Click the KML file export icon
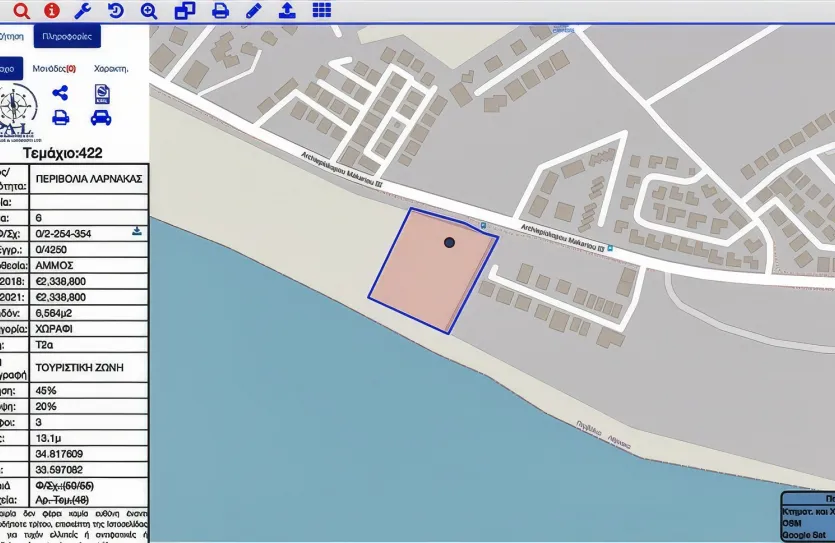 coord(101,93)
